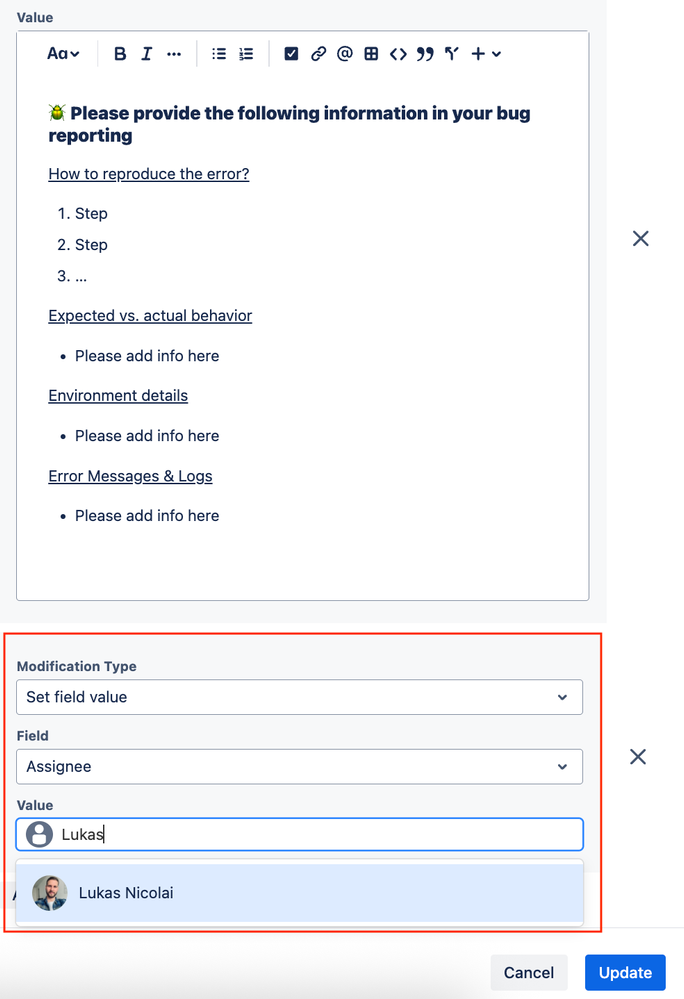Open the text style Aa dropdown
Screen dimensions: 684x999
(x=62, y=53)
